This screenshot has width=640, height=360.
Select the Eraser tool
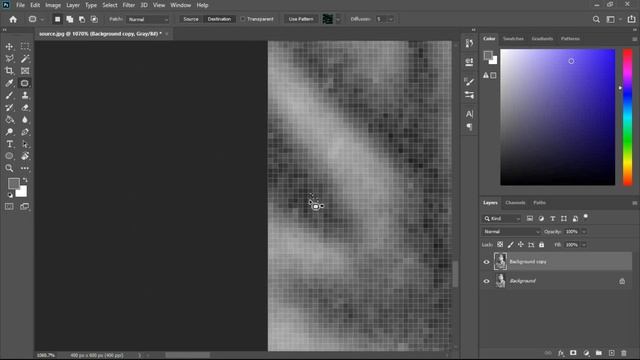click(25, 108)
